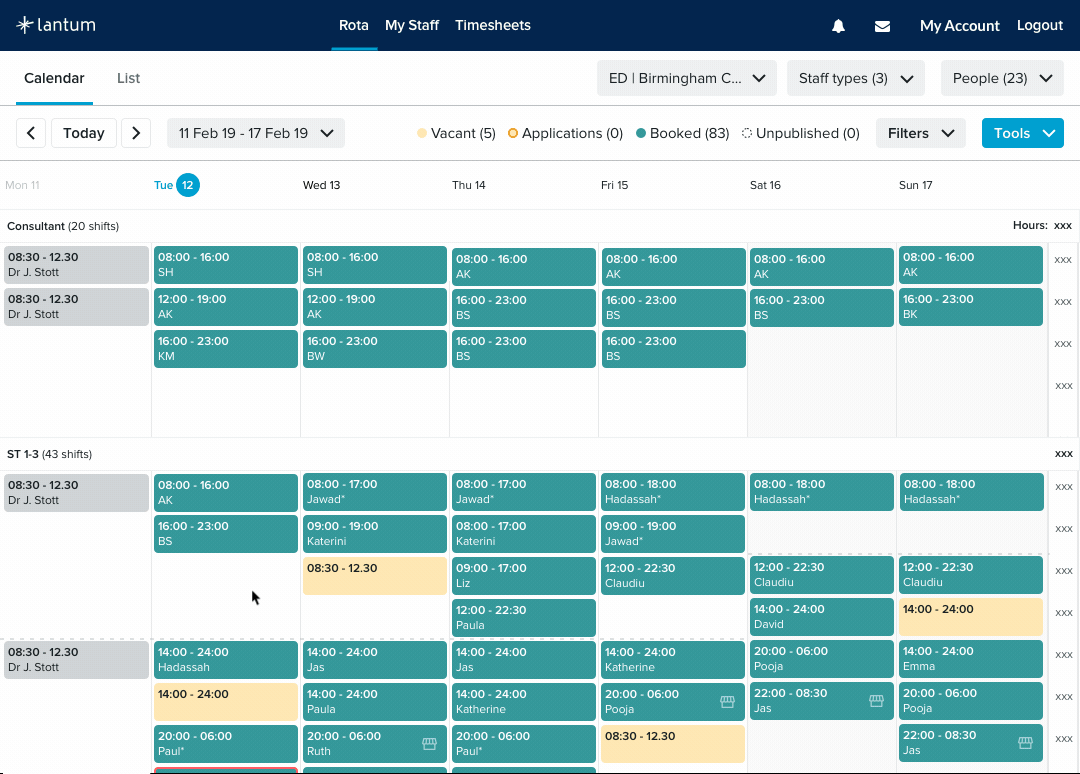The height and width of the screenshot is (774, 1080).
Task: Select Tue 12 day header
Action: tap(176, 185)
